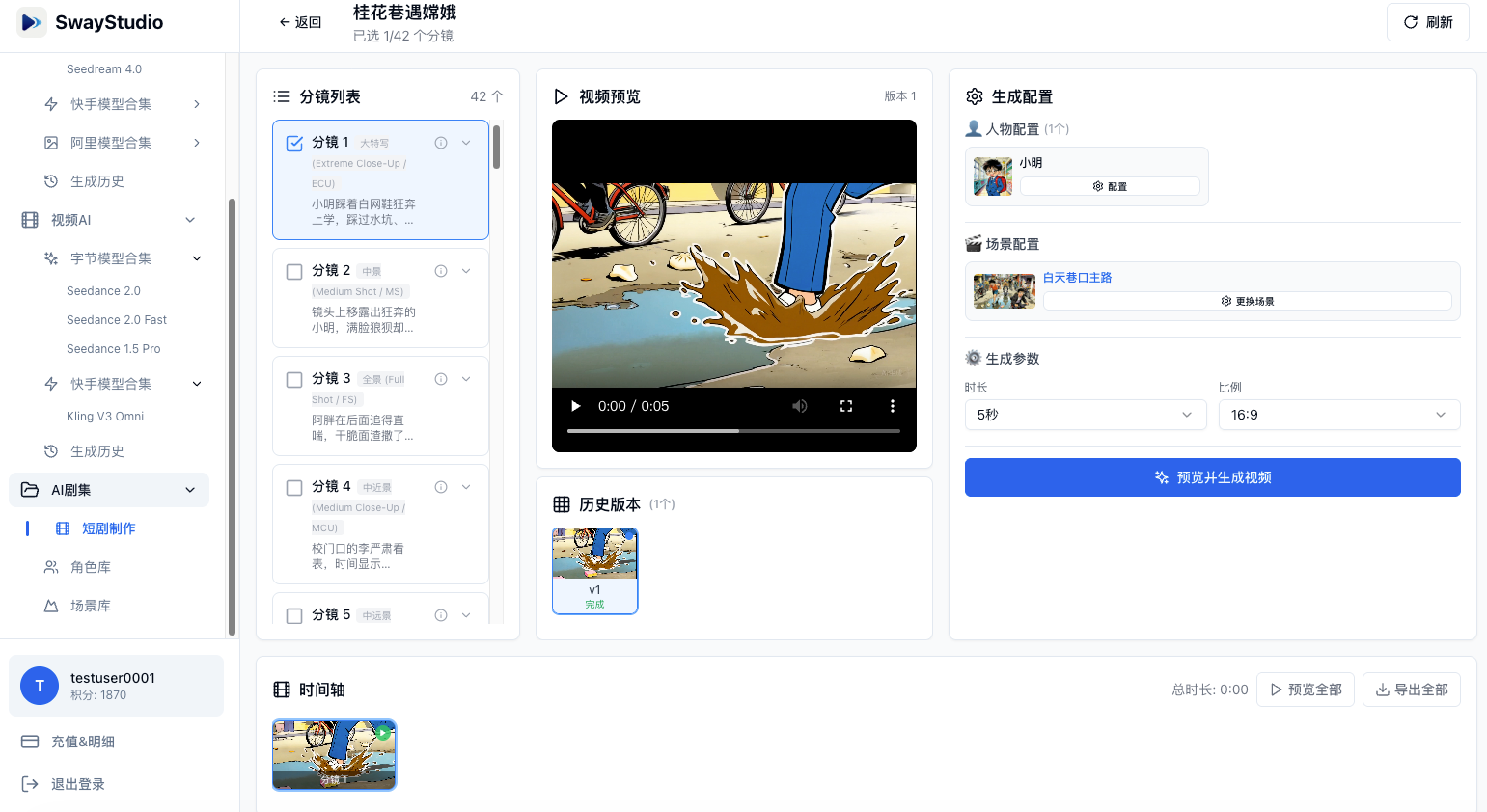The height and width of the screenshot is (812, 1487).
Task: Click the SwayStudio logo icon
Action: click(32, 22)
